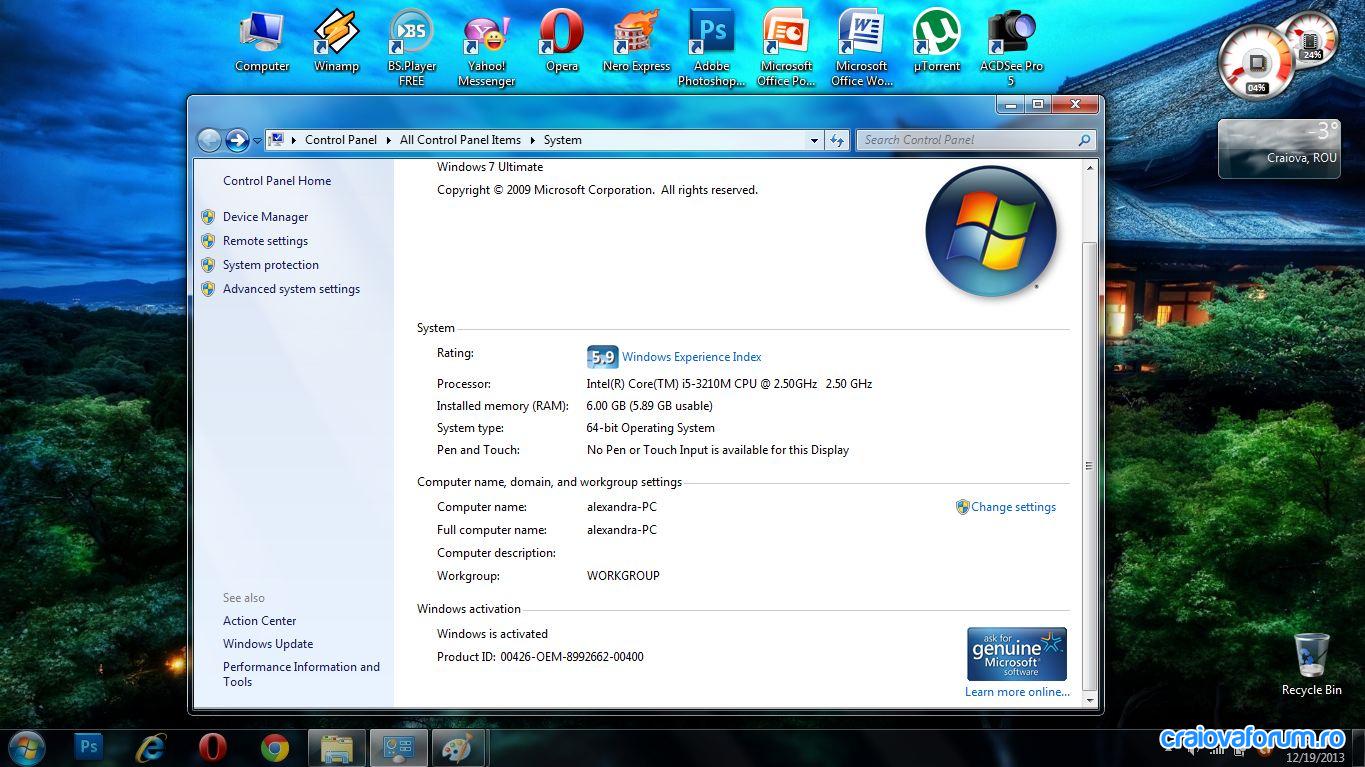Select the System breadcrumb item
This screenshot has height=767, width=1365.
[x=562, y=140]
